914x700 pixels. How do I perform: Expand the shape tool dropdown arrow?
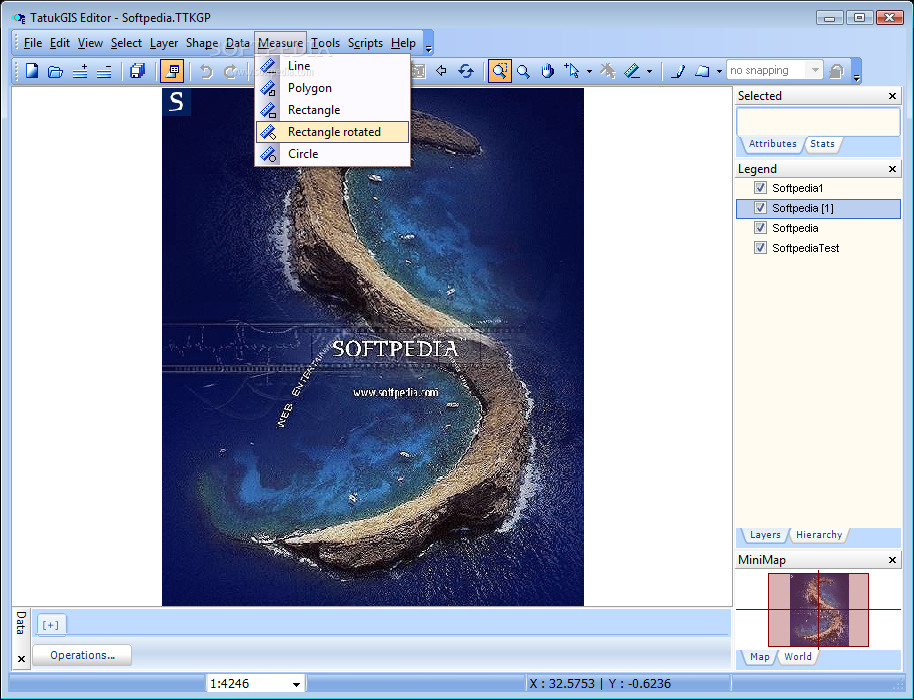click(x=720, y=72)
